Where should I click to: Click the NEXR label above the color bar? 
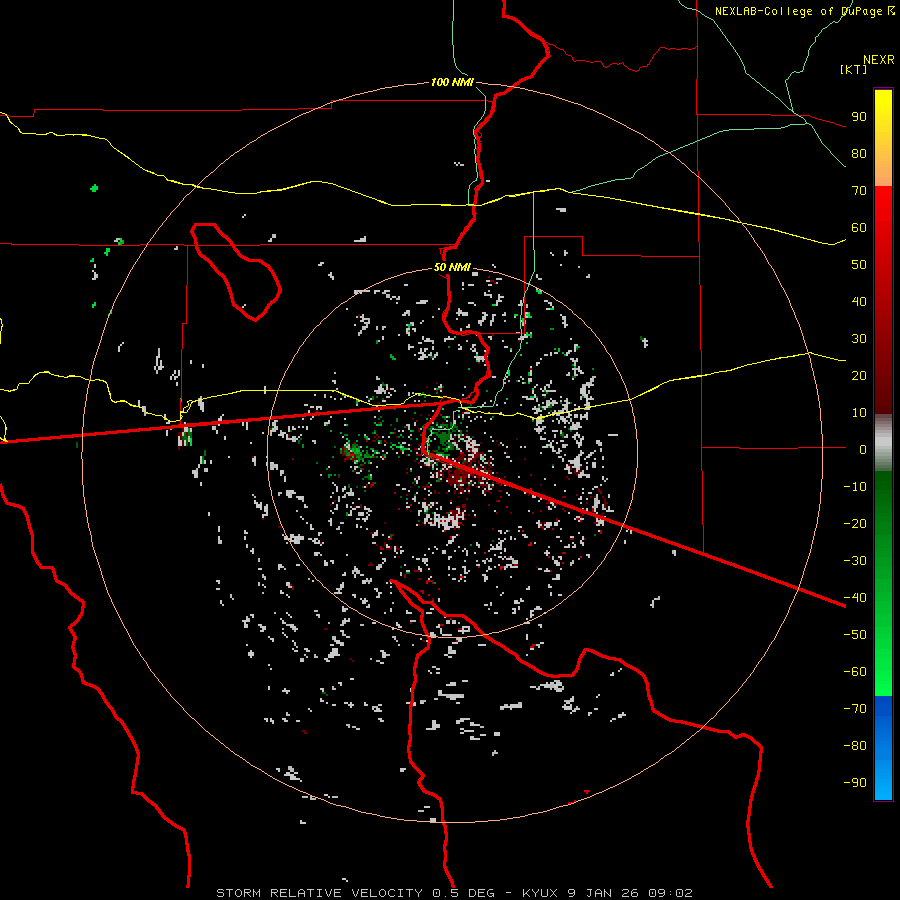pyautogui.click(x=879, y=60)
